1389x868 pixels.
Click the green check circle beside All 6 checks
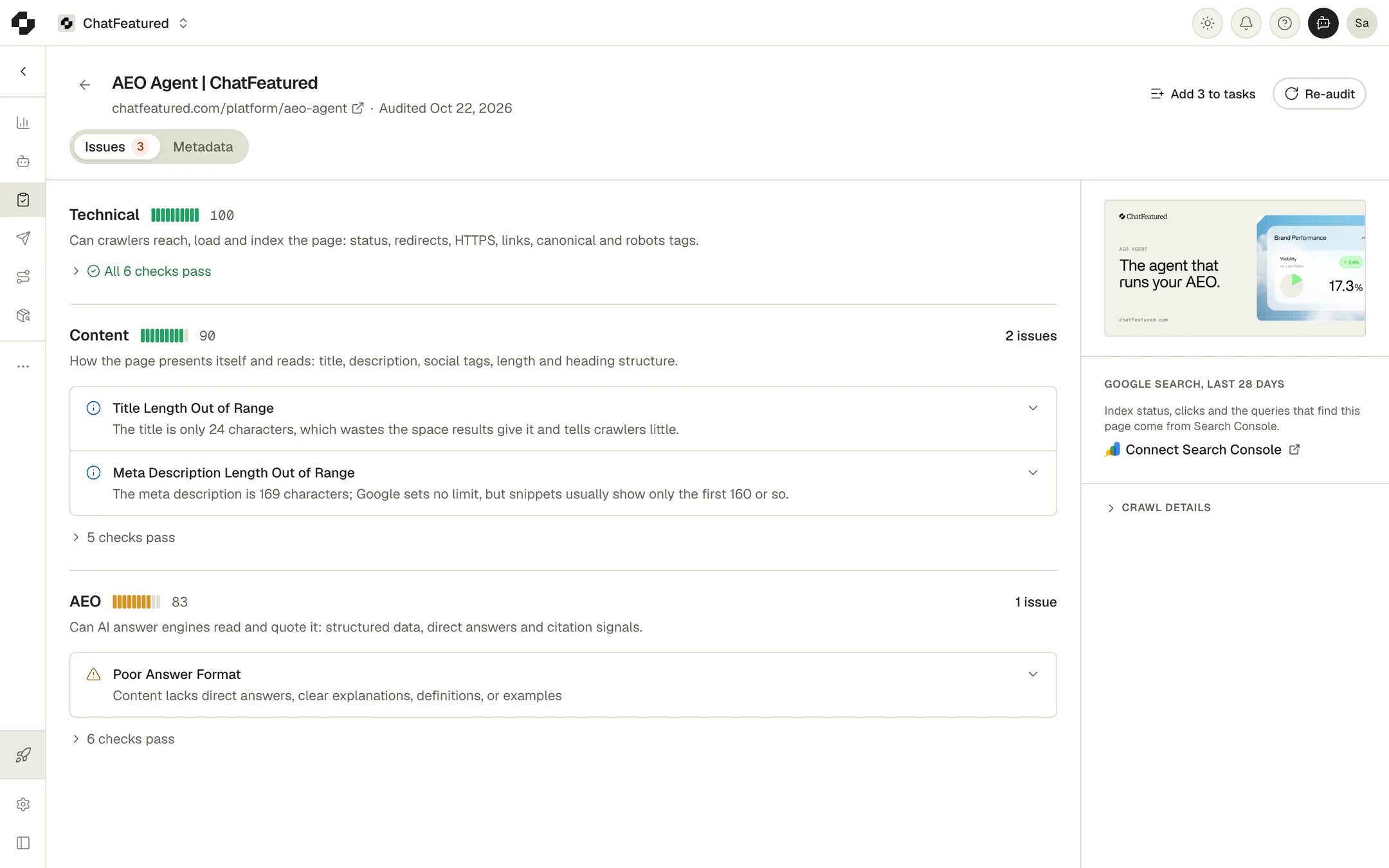coord(93,271)
